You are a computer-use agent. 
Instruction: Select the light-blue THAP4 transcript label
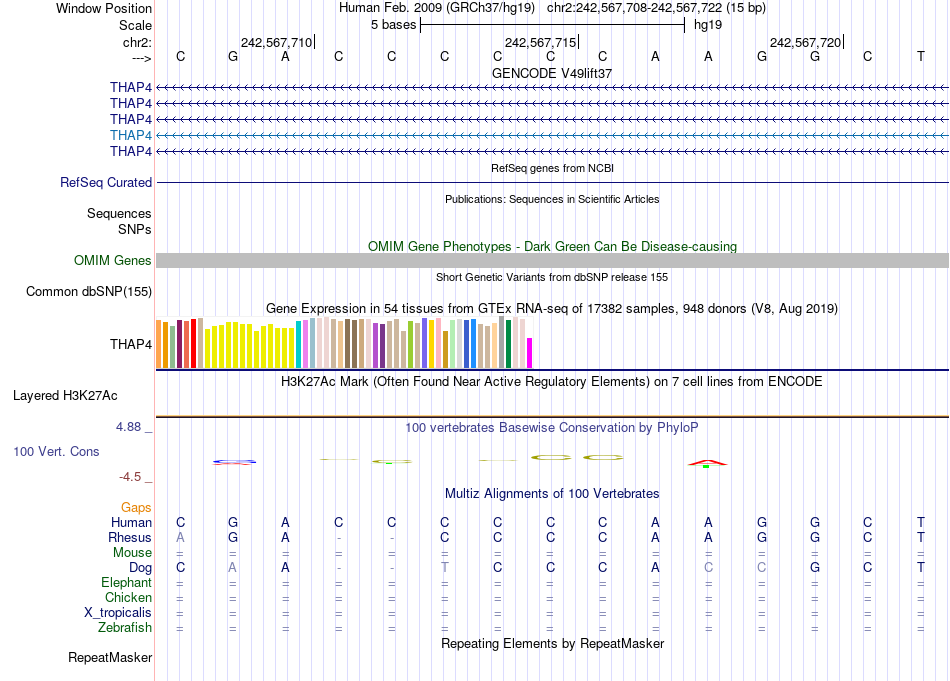tap(131, 135)
